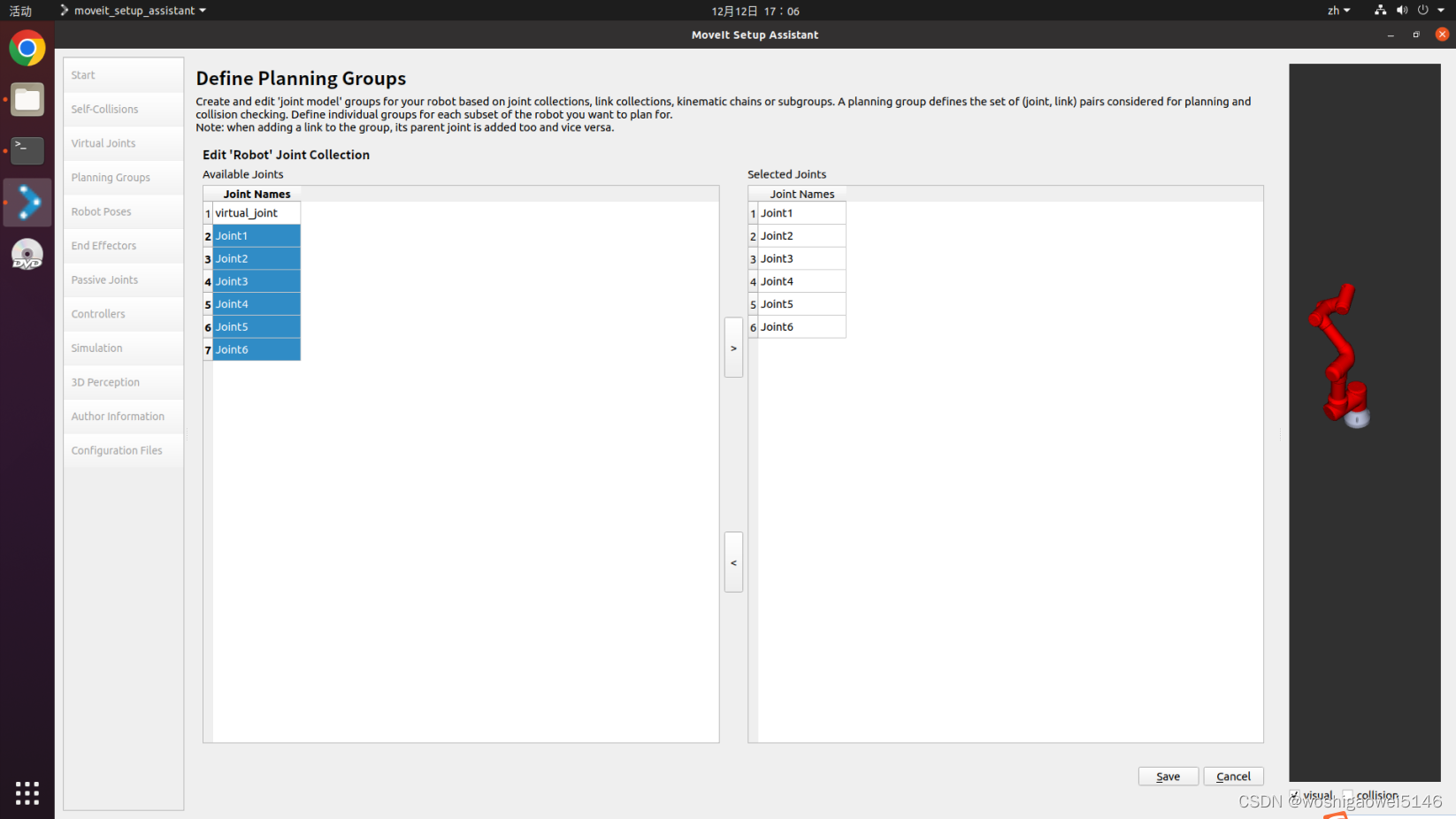
Task: Click Joint Names header in Selected Joints
Action: 801,194
